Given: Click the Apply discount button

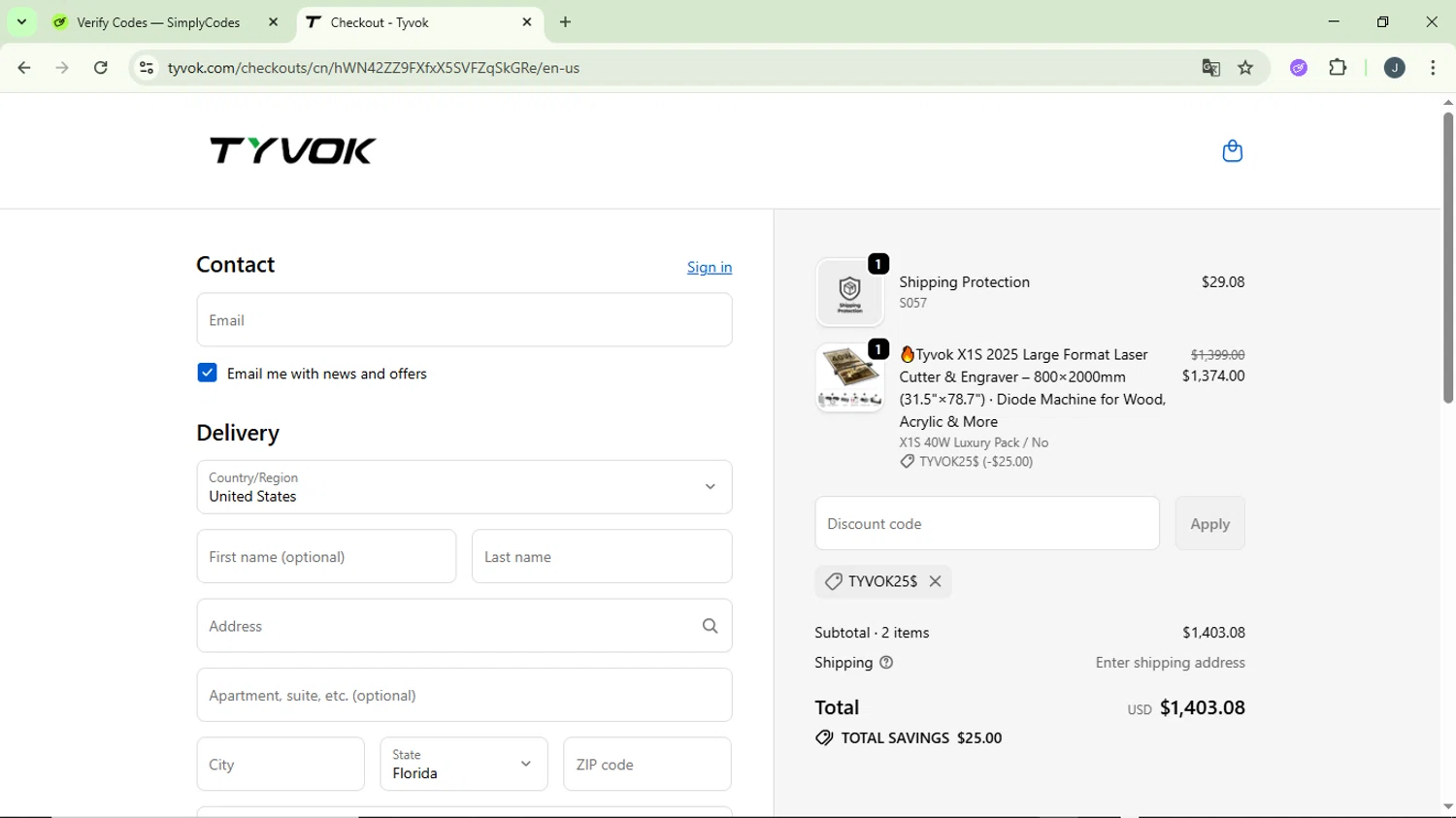Looking at the screenshot, I should tap(1209, 524).
